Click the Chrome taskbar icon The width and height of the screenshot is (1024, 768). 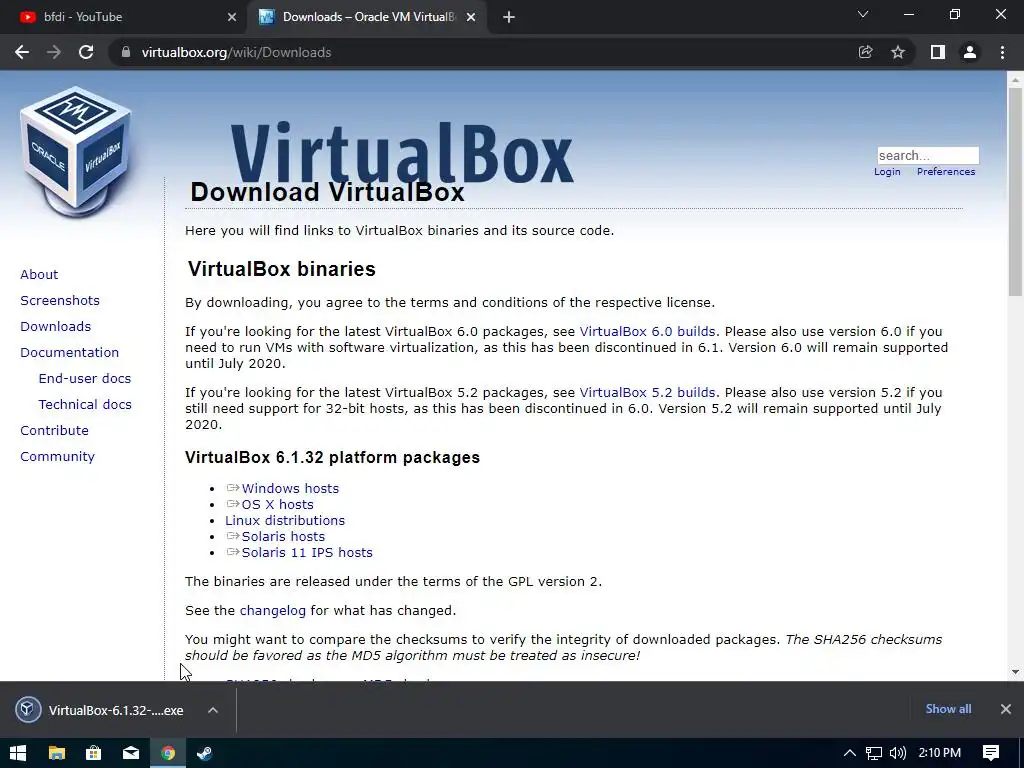(x=168, y=753)
